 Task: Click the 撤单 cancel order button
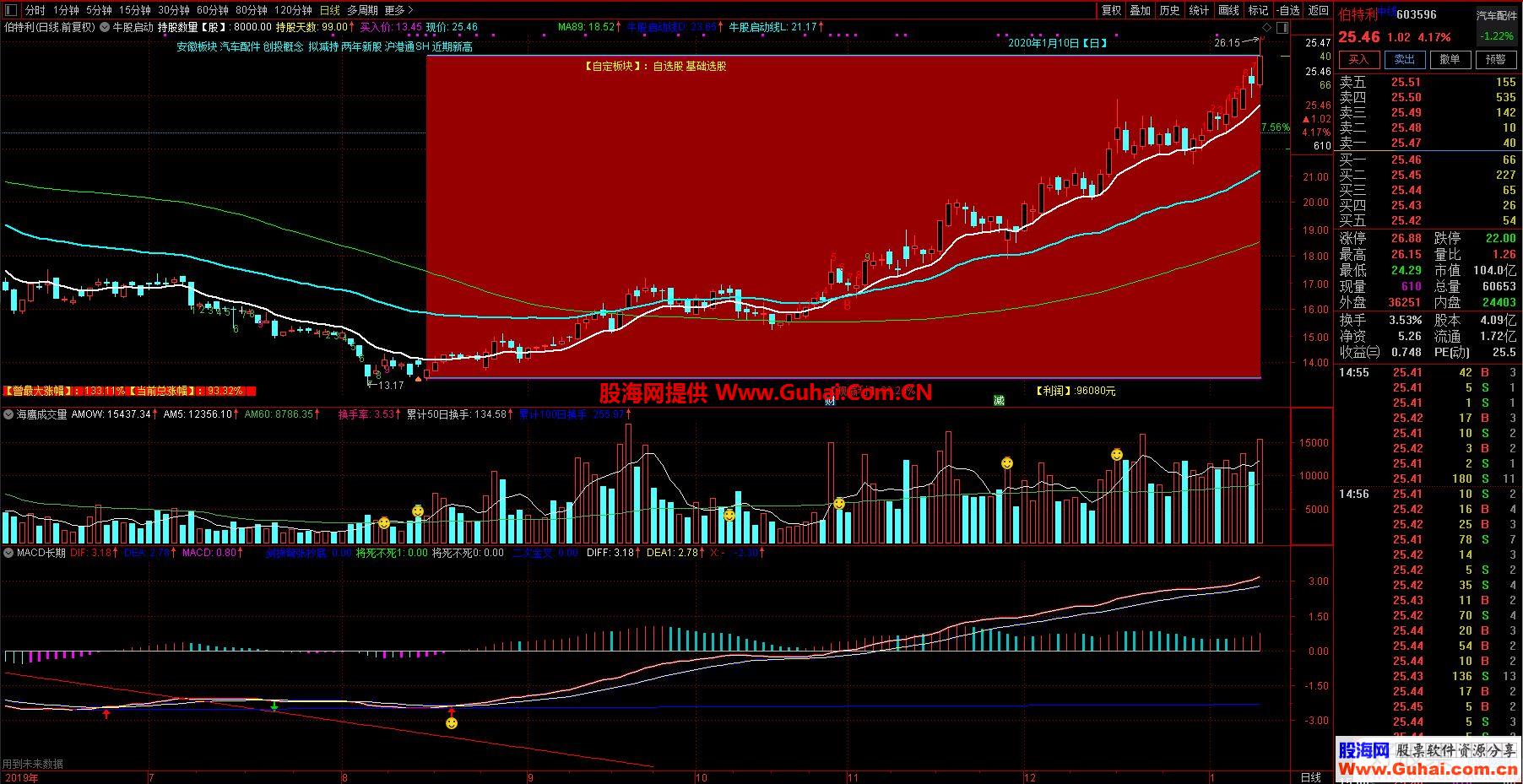click(1450, 60)
